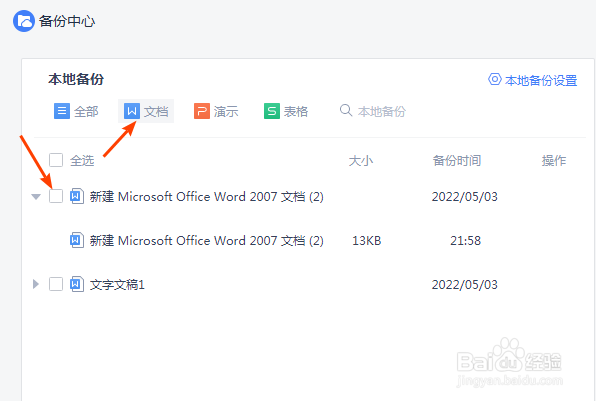This screenshot has width=596, height=401.
Task: Select the 13KB backup entry name
Action: (206, 241)
